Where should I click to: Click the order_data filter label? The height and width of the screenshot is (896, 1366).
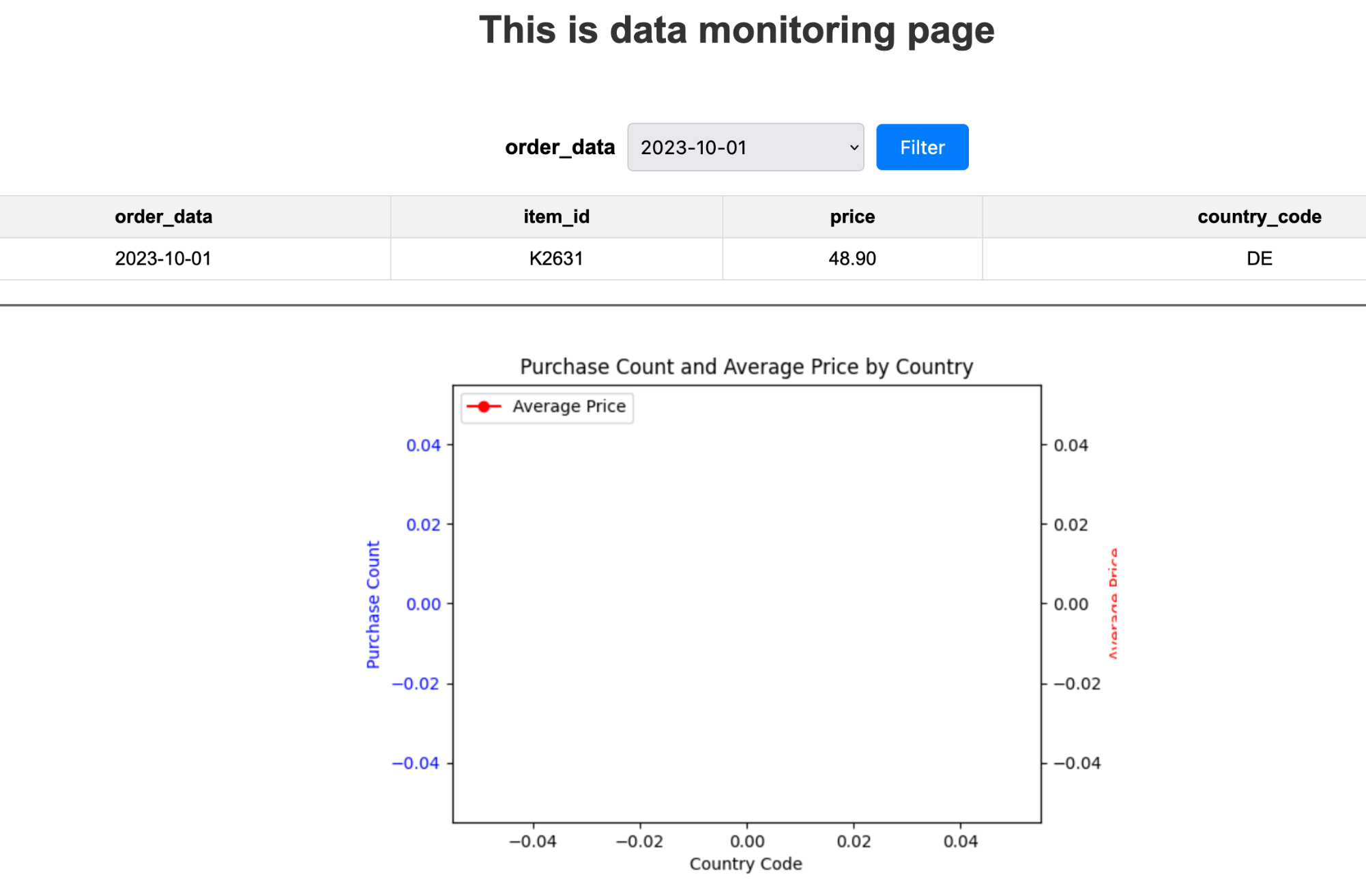(560, 147)
